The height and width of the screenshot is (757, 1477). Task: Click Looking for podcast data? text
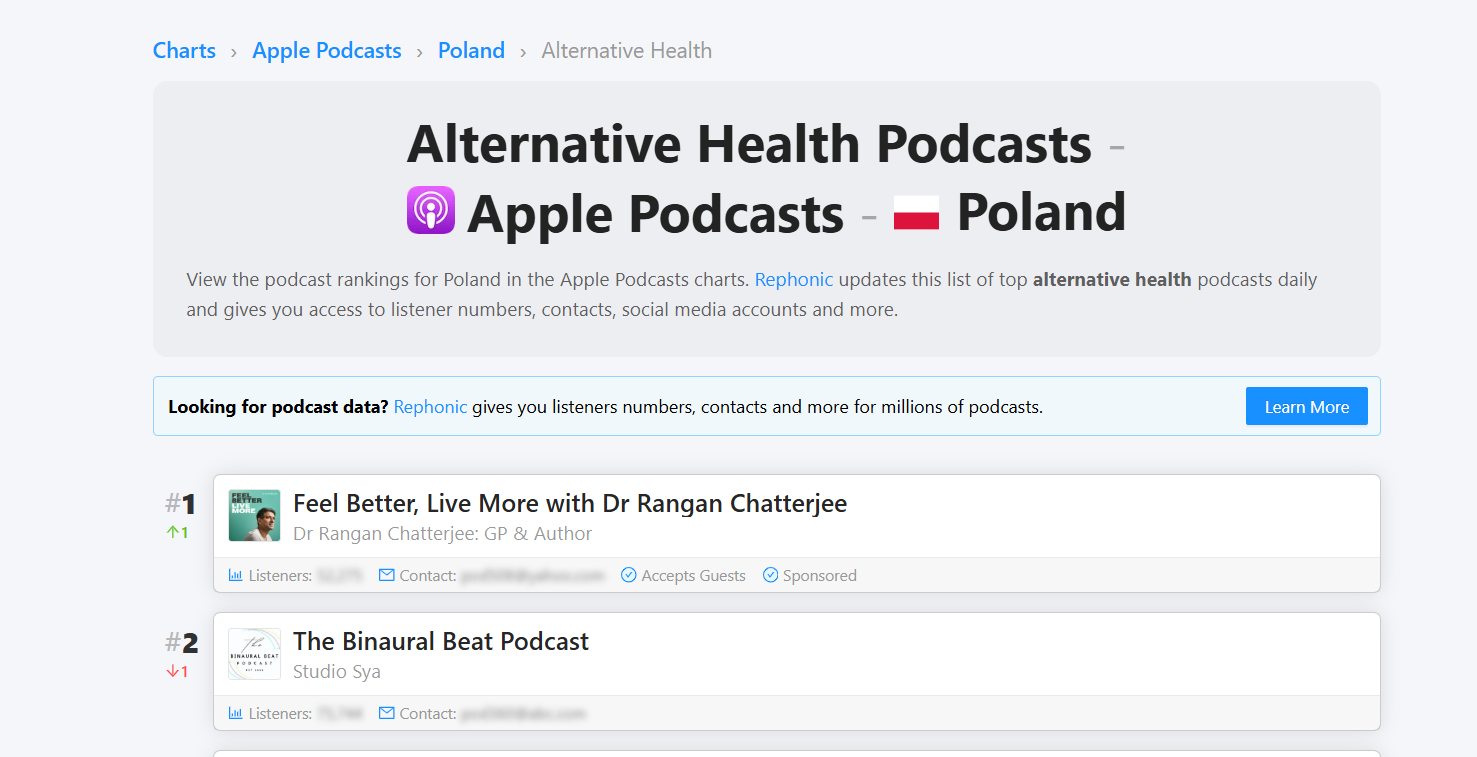pos(278,407)
